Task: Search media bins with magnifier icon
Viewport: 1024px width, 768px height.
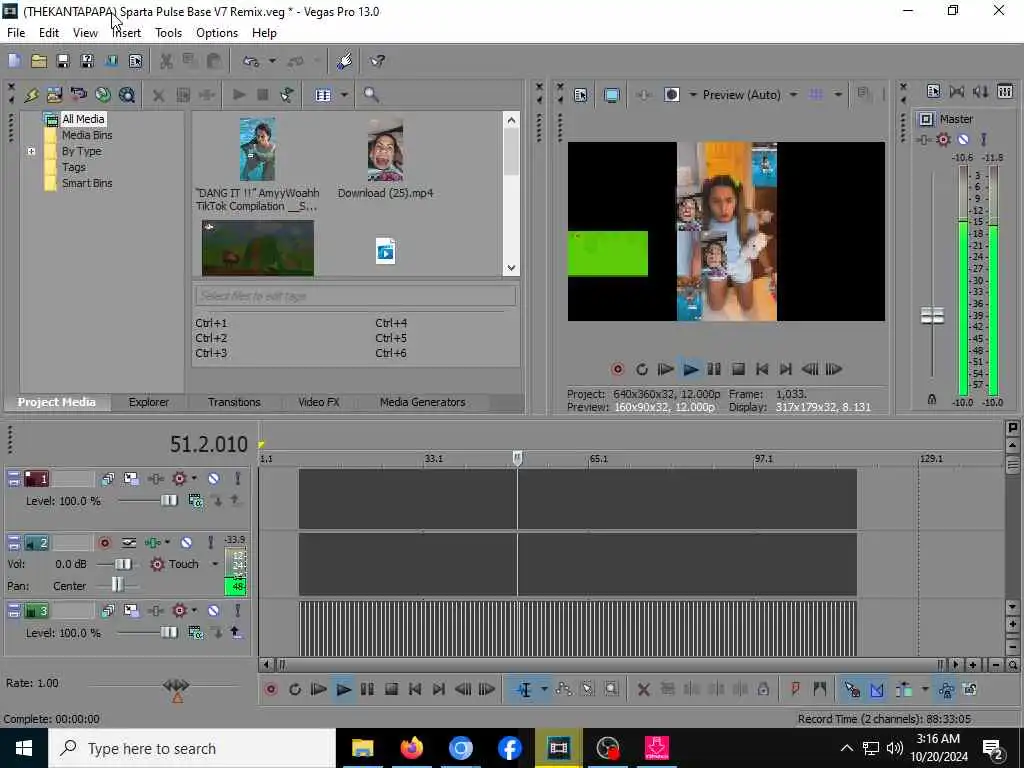Action: [x=371, y=95]
